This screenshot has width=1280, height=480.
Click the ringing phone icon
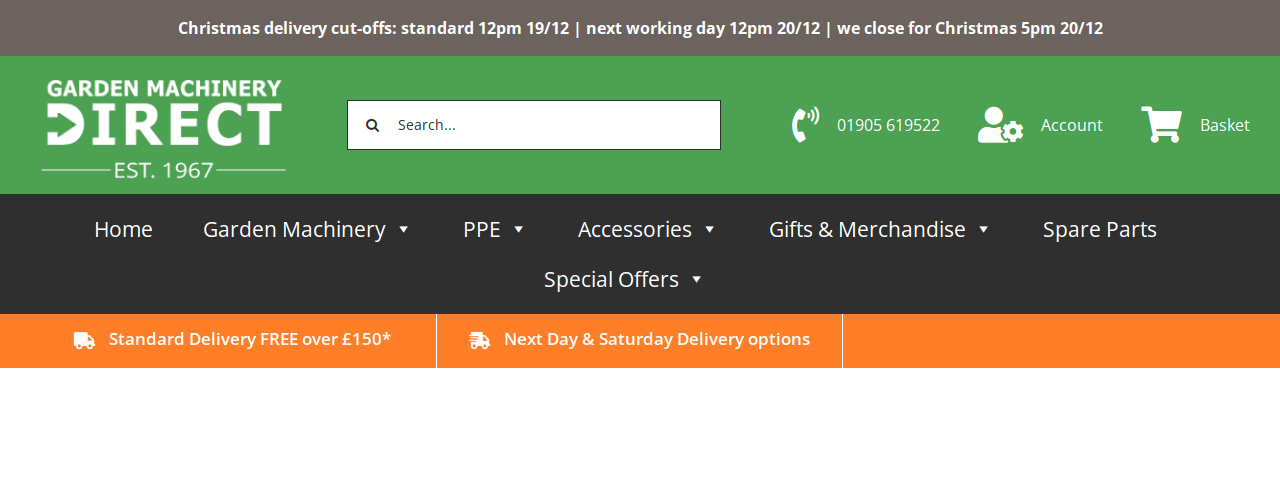point(805,125)
